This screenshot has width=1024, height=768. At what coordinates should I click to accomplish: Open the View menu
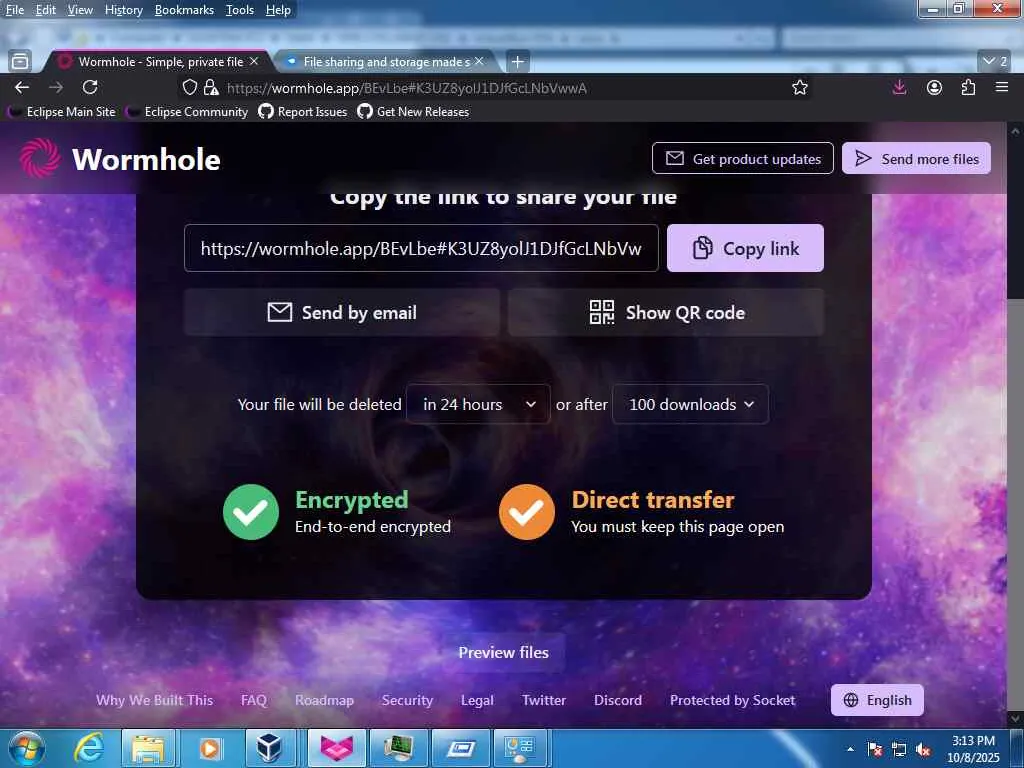click(x=80, y=10)
